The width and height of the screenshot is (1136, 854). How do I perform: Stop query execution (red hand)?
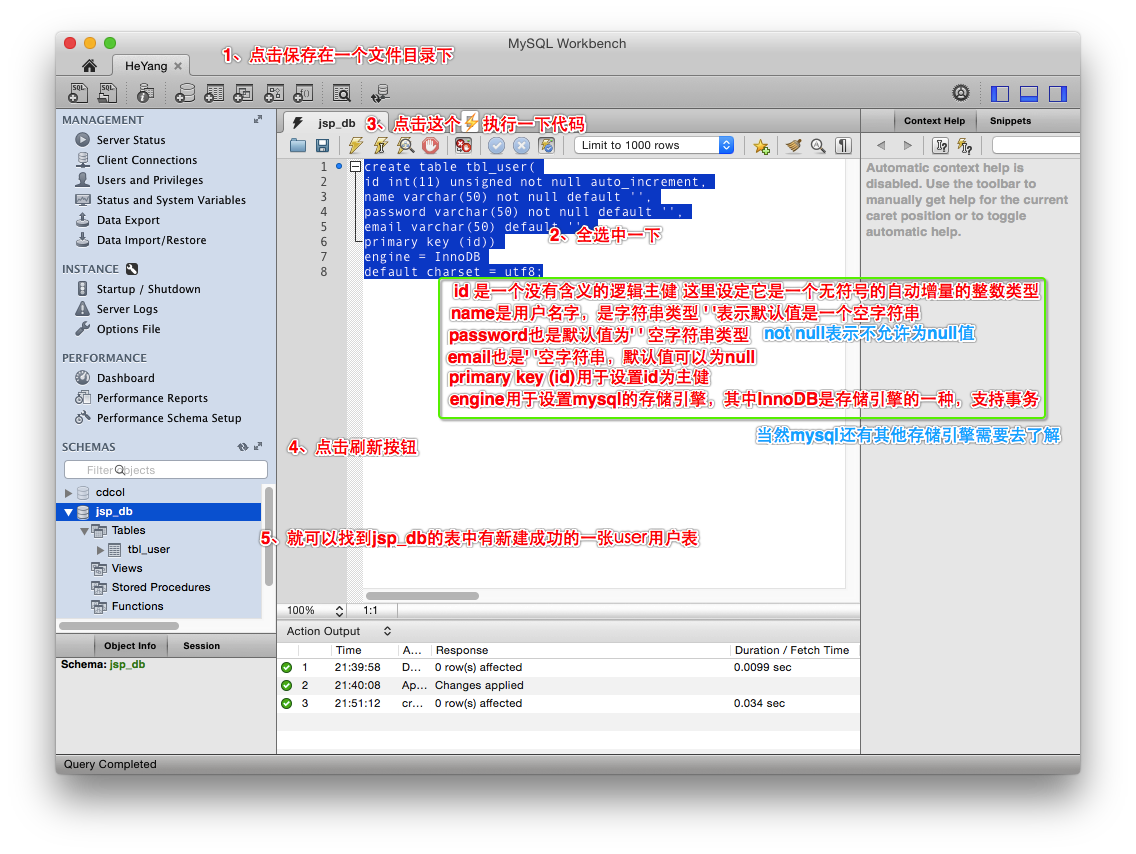point(430,146)
